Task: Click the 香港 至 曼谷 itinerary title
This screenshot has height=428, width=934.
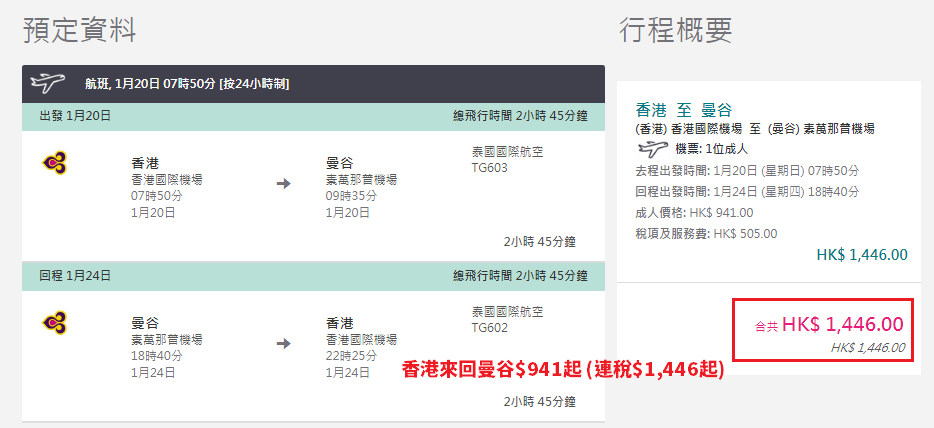Action: [684, 110]
